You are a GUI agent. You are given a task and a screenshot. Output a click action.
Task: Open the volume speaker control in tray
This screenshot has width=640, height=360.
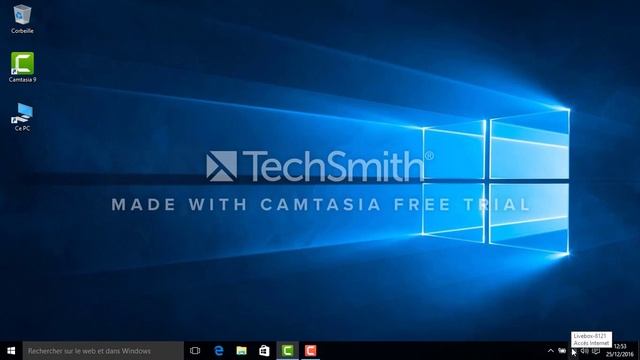click(584, 351)
